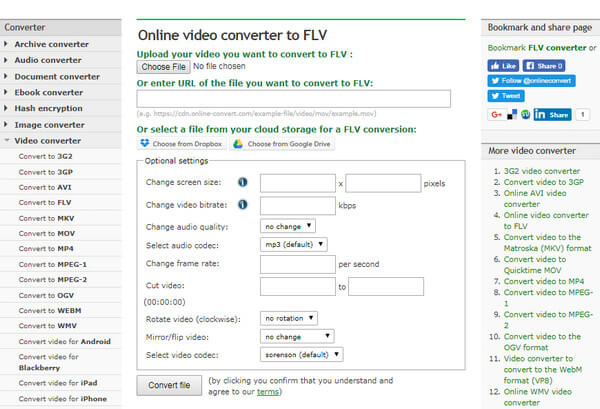Click the StumbleUpon share icon
The image size is (600, 409).
(x=525, y=115)
